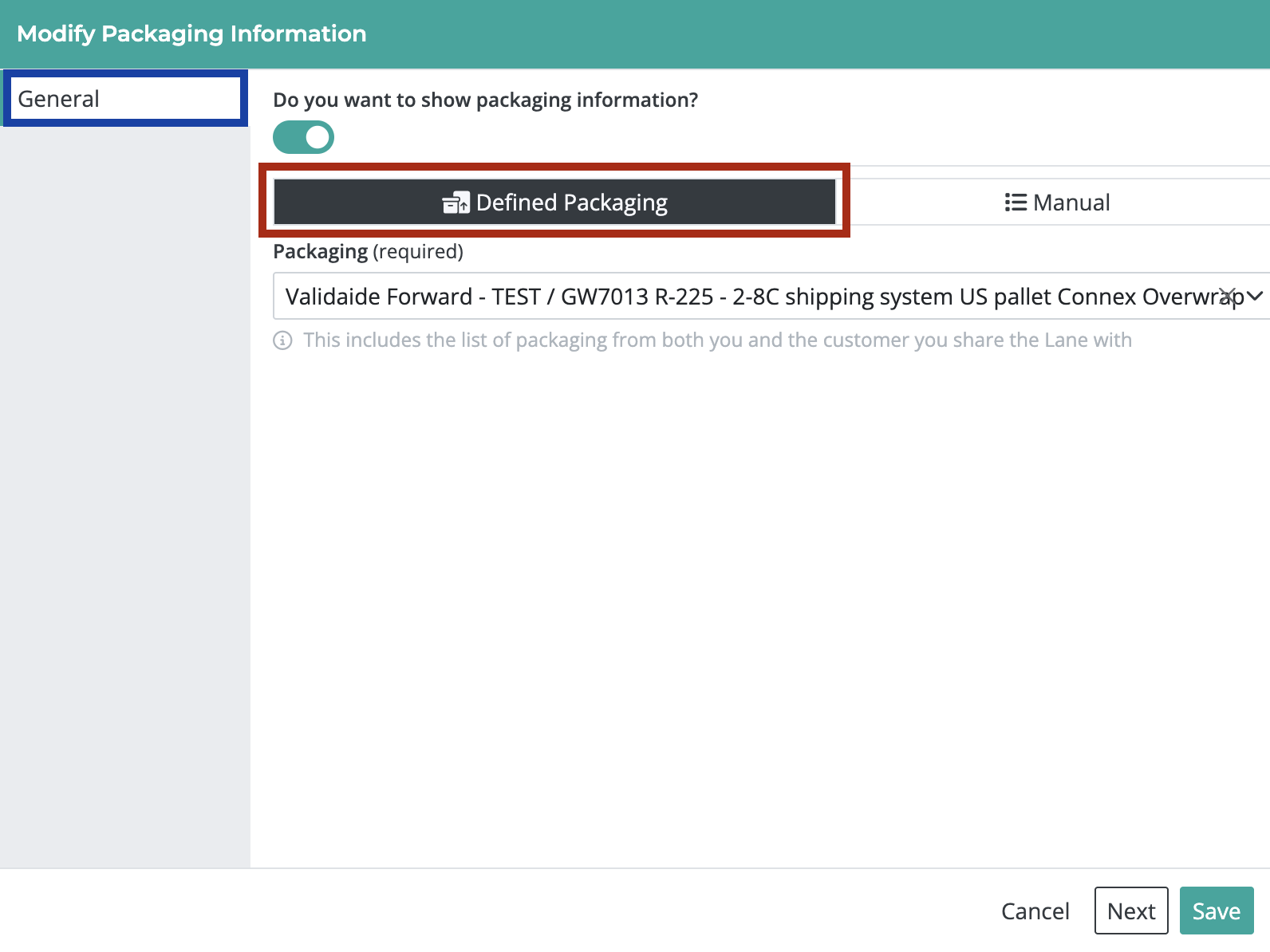
Task: Click the package icon on Defined Packaging
Action: point(455,203)
